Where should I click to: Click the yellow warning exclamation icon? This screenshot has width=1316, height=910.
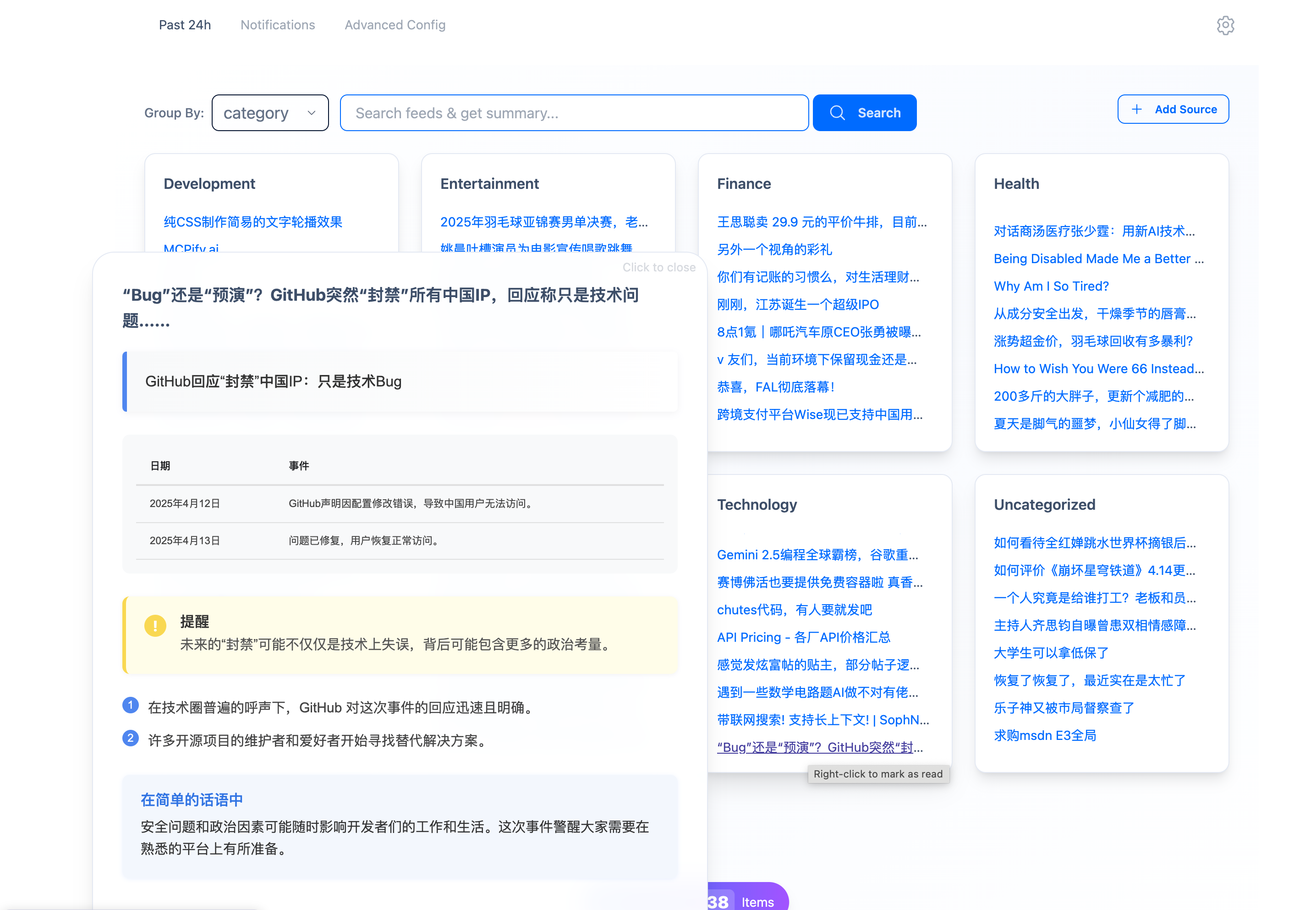[155, 625]
